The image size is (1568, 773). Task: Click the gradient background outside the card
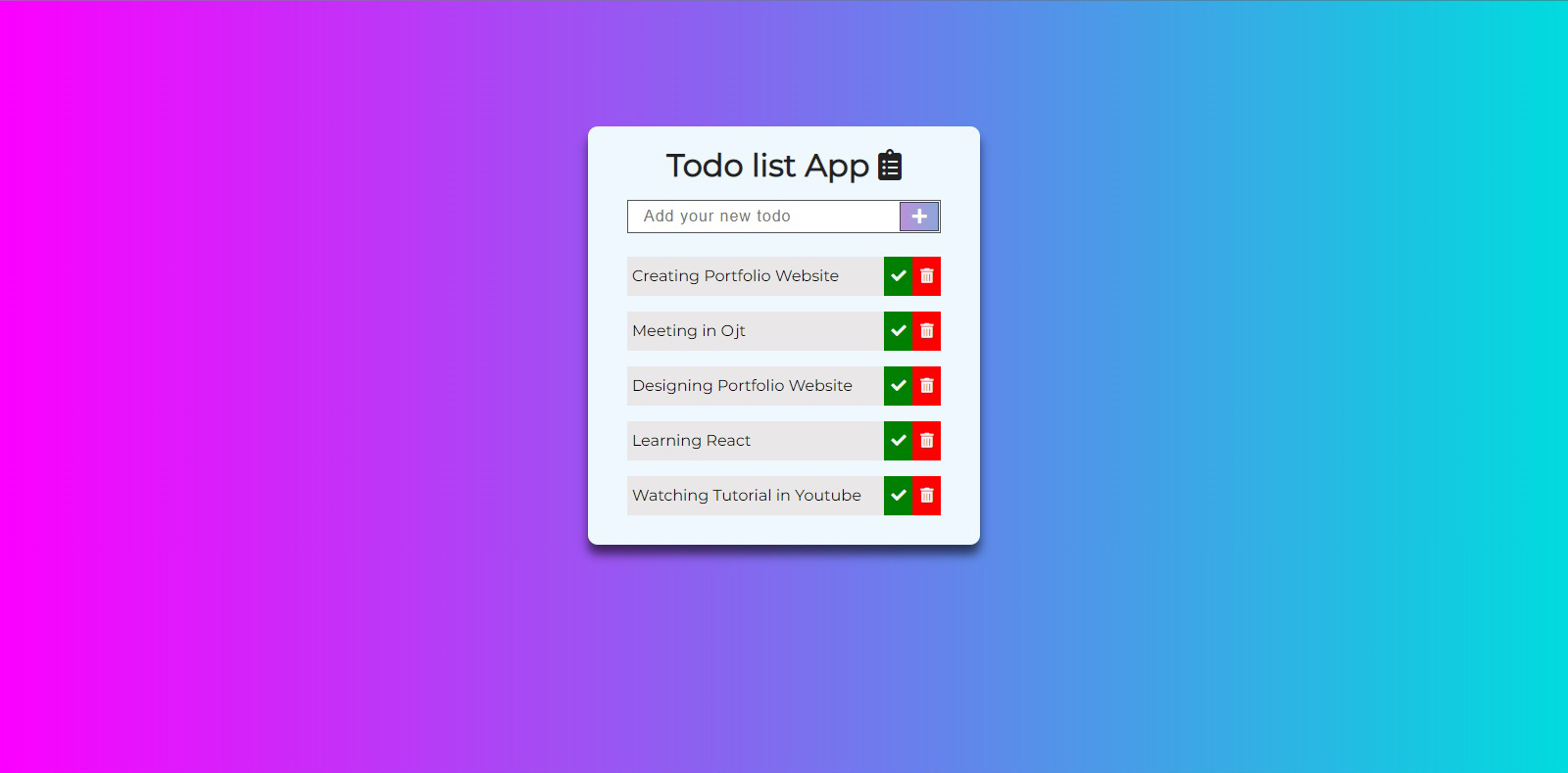coord(294,392)
